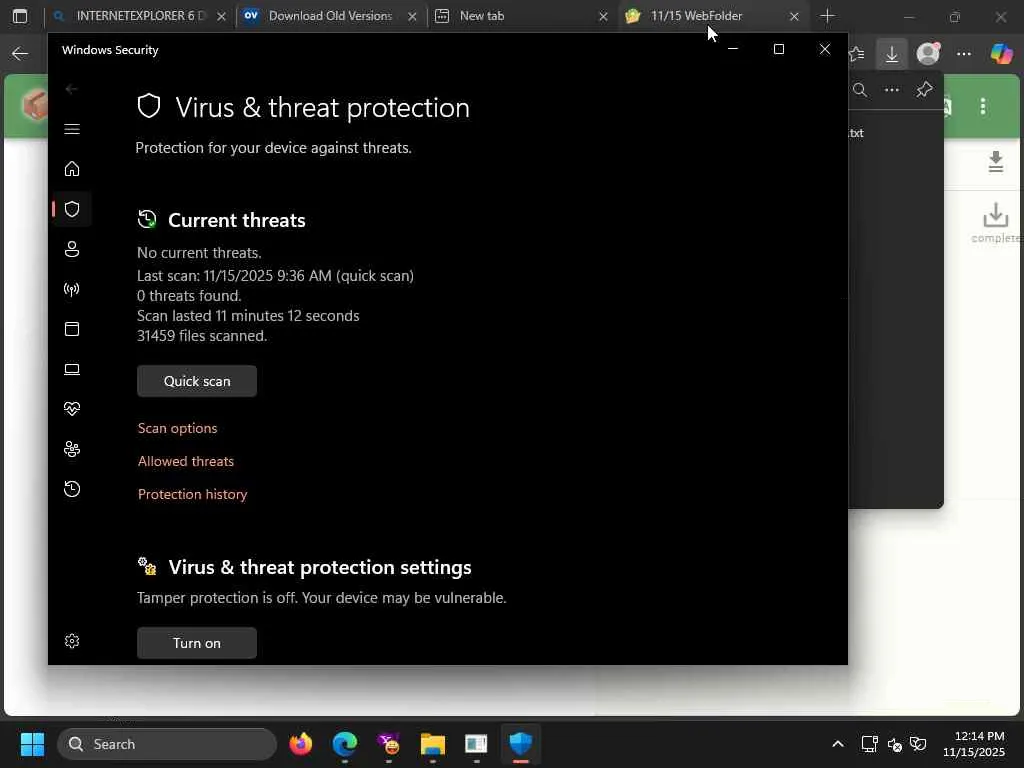Open File Explorer from taskbar
1024x768 pixels.
[432, 744]
